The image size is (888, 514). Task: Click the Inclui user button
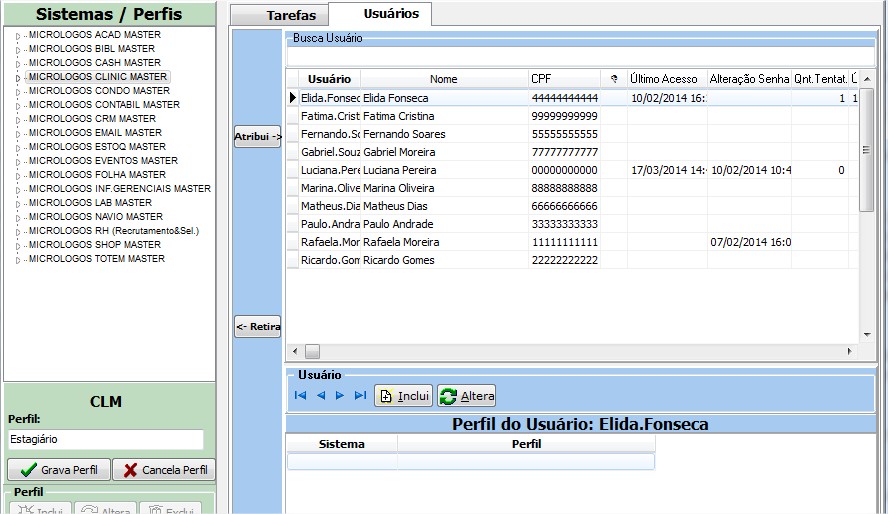pyautogui.click(x=403, y=396)
